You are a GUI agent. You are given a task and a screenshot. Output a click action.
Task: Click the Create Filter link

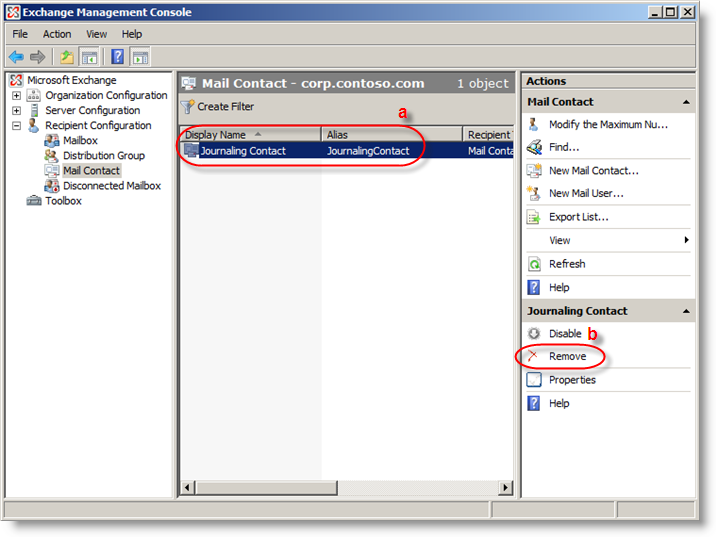226,107
